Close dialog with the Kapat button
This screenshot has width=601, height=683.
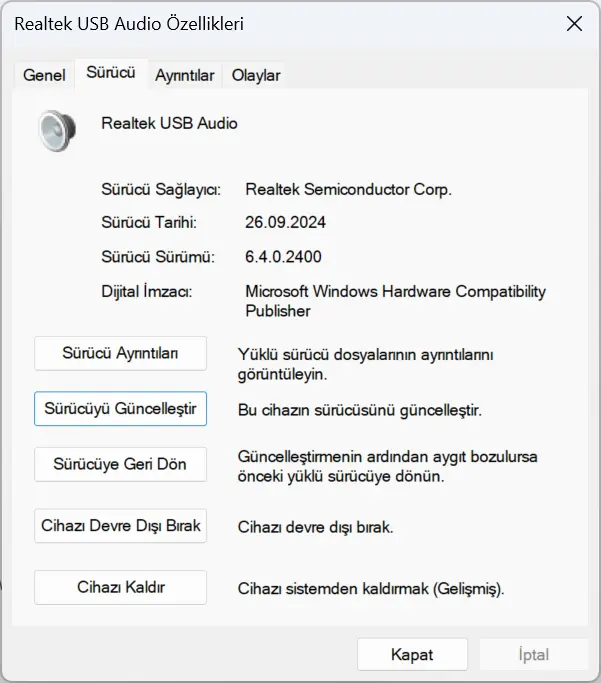412,654
